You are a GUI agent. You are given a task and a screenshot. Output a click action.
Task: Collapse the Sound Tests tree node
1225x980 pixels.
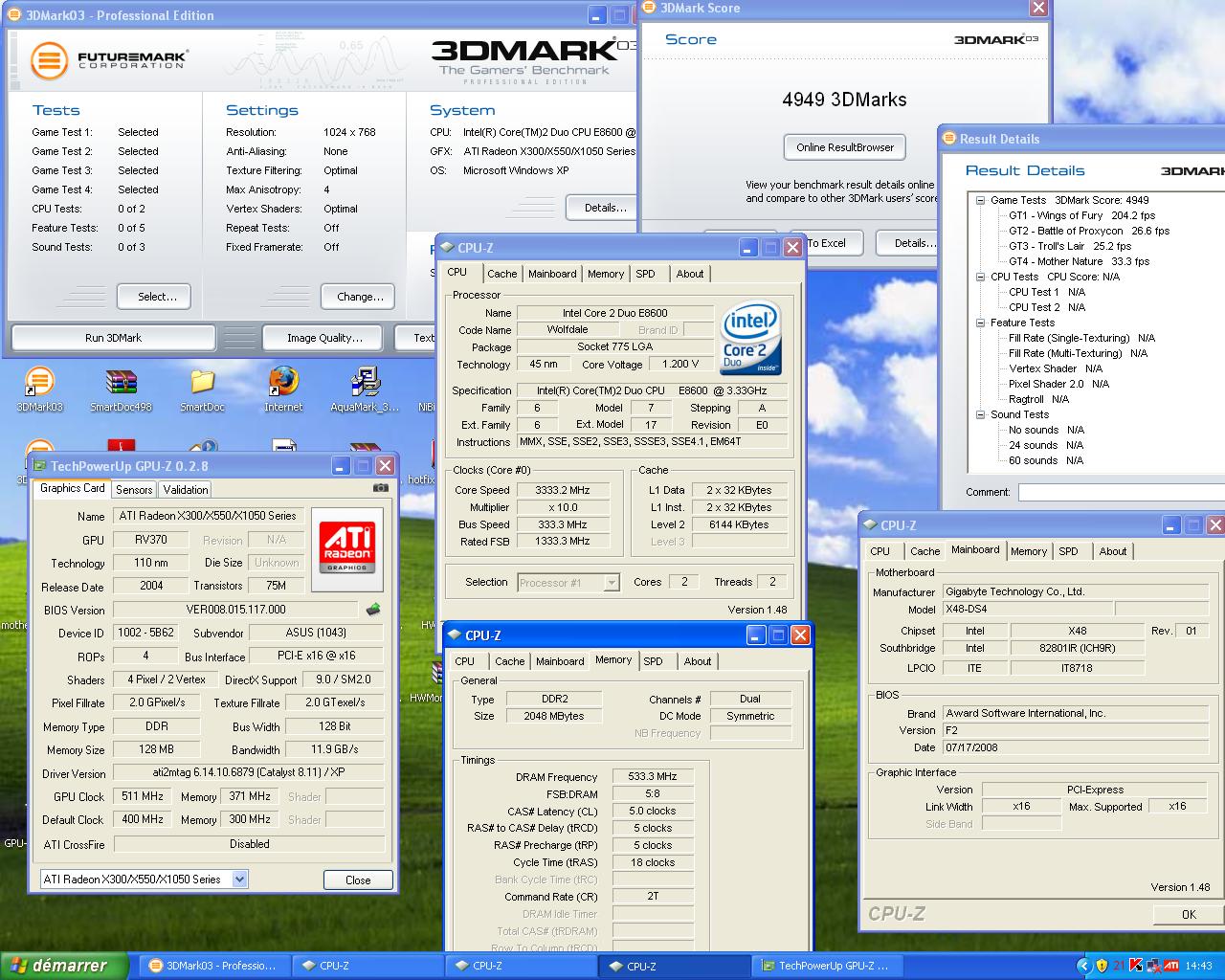981,414
